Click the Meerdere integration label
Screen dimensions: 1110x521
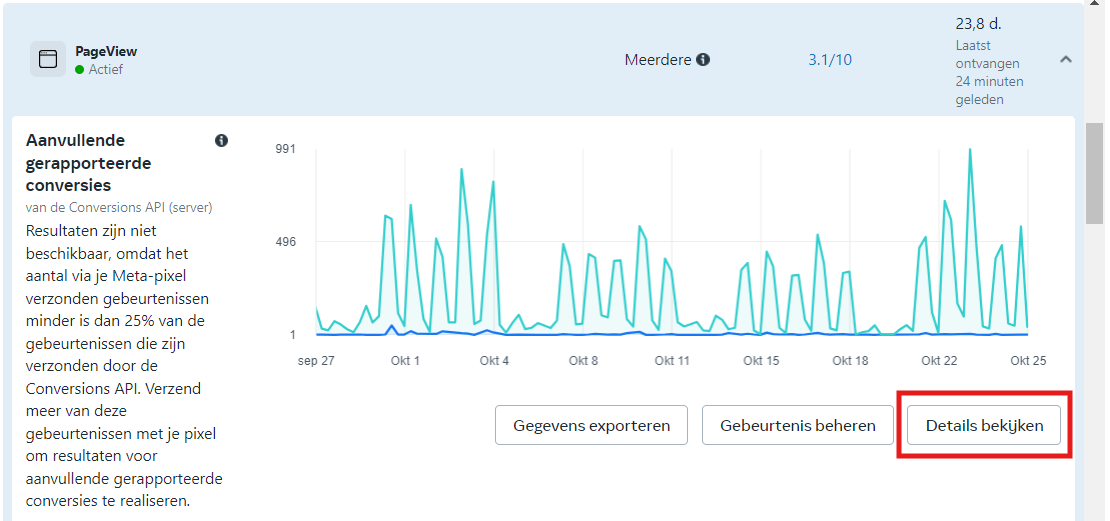click(658, 60)
